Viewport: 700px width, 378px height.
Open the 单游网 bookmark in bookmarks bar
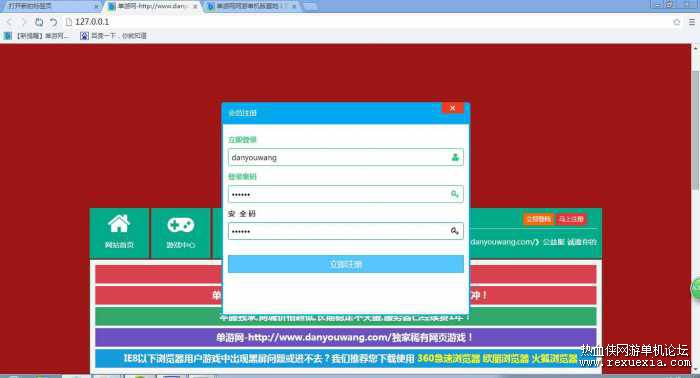point(37,36)
